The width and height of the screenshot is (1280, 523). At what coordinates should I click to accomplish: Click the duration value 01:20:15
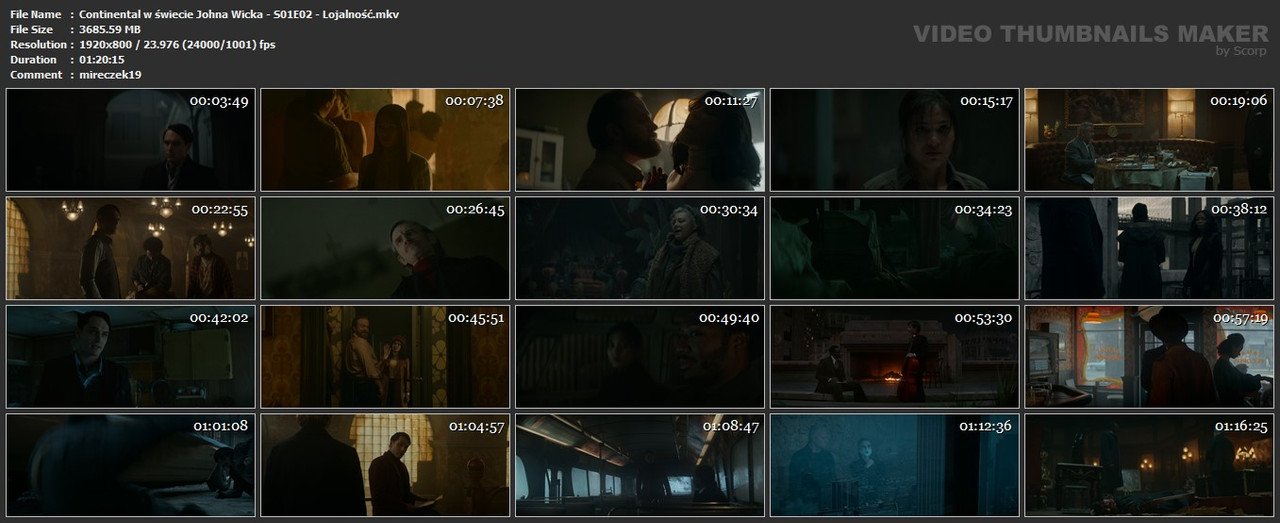(x=102, y=59)
